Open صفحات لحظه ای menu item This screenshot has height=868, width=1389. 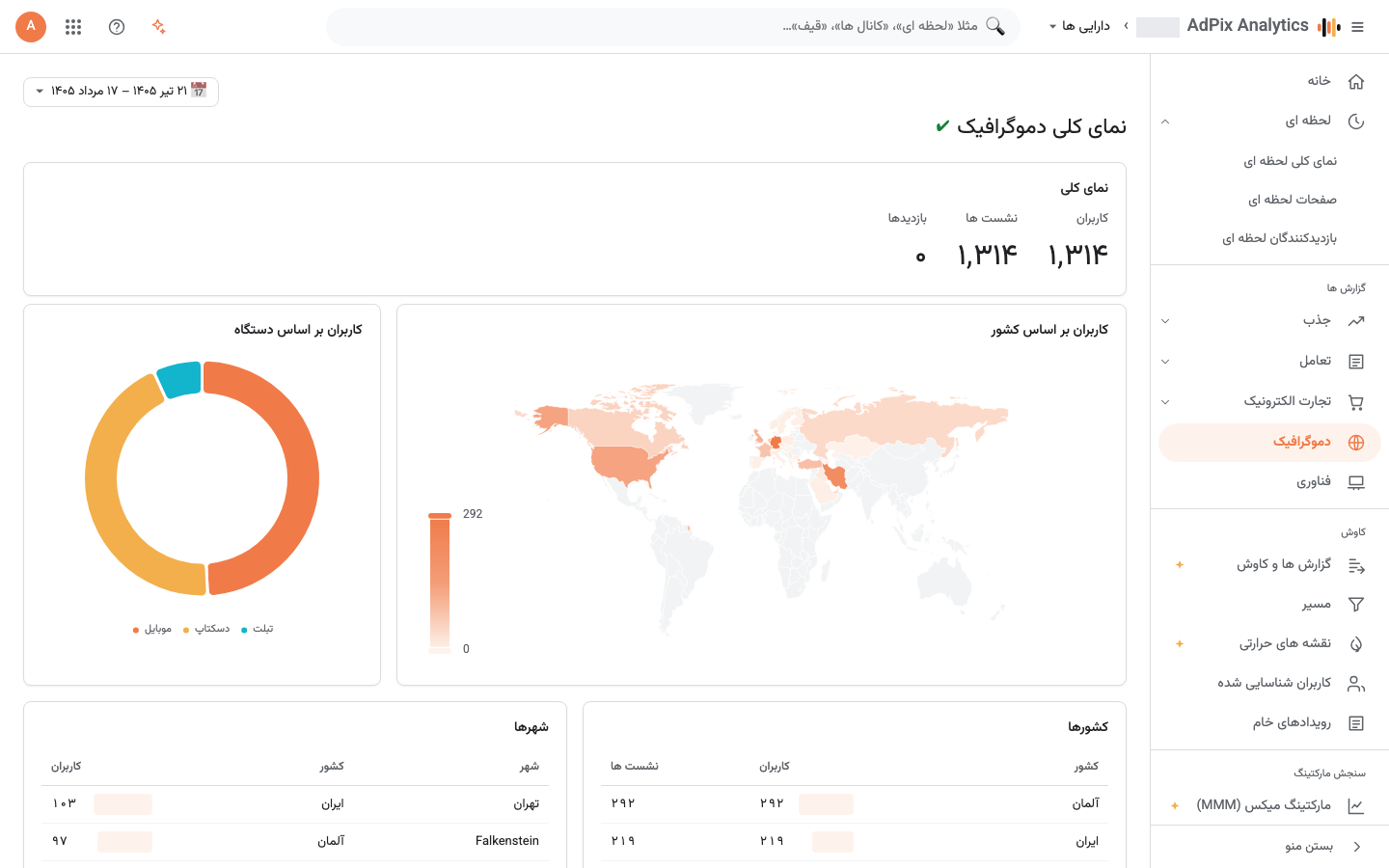(x=1293, y=200)
